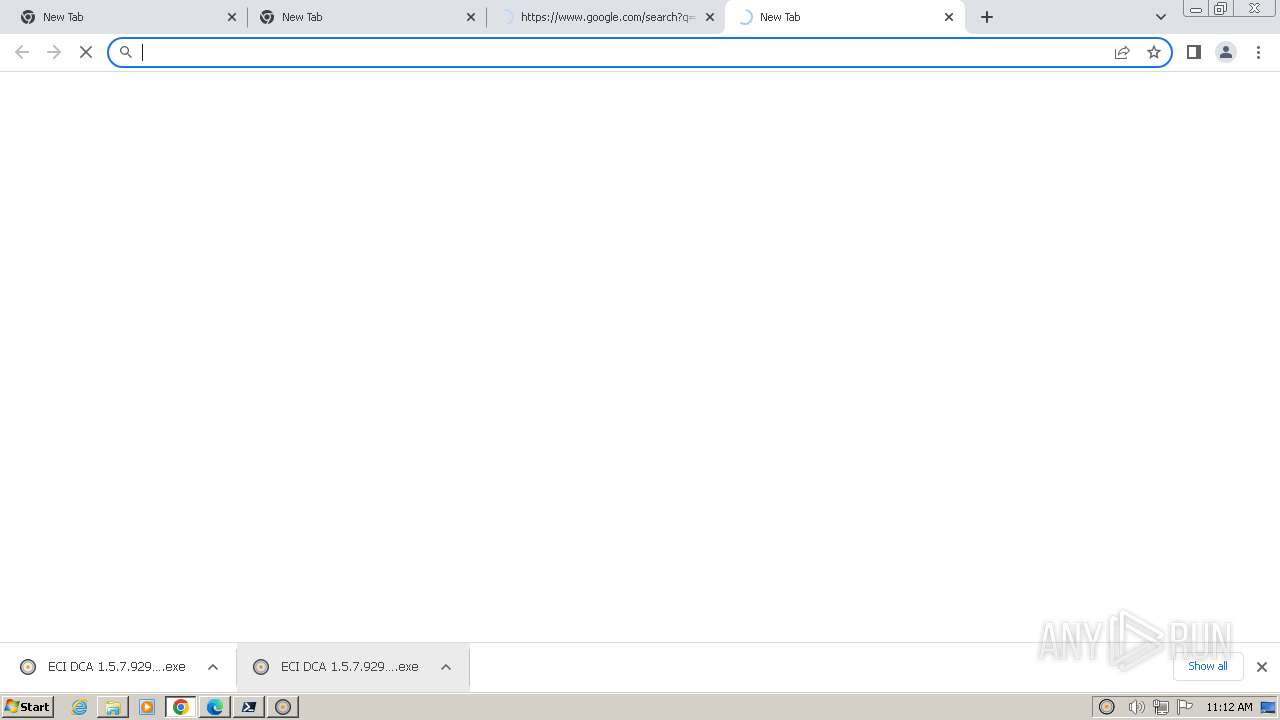Close the downloads bar
Viewport: 1280px width, 720px height.
(x=1262, y=667)
